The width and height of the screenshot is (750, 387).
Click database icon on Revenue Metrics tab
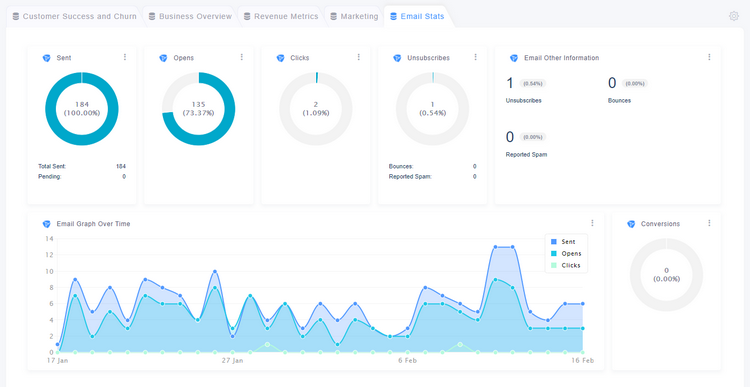pos(247,16)
